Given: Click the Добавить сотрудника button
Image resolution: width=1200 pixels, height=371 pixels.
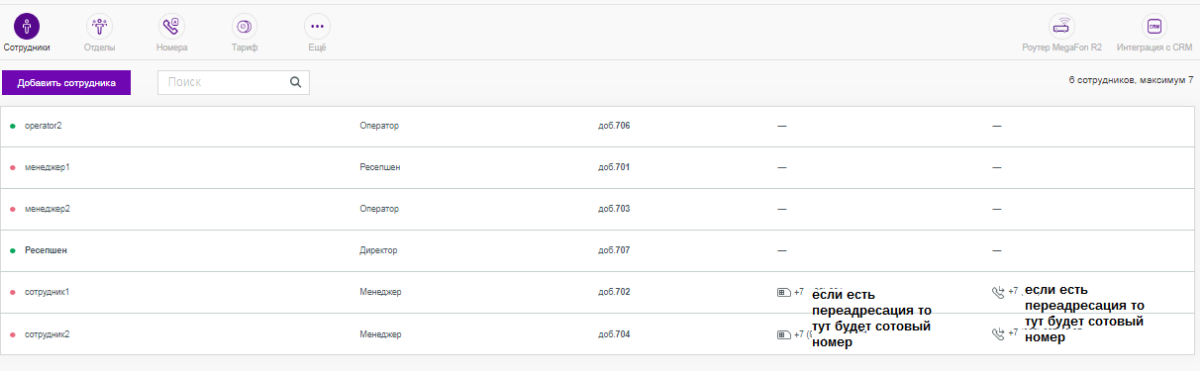Looking at the screenshot, I should click(x=66, y=83).
